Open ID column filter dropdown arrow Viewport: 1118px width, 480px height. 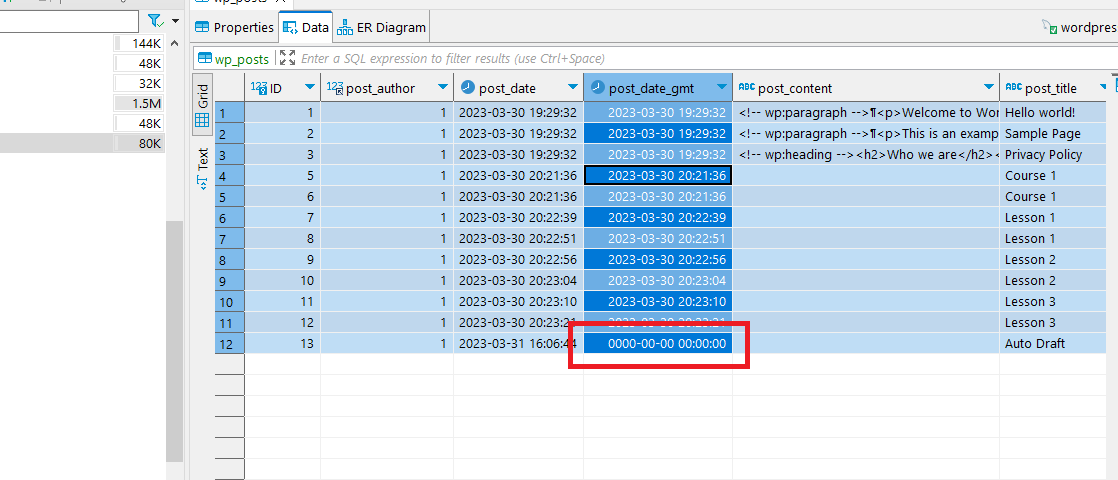pos(309,88)
